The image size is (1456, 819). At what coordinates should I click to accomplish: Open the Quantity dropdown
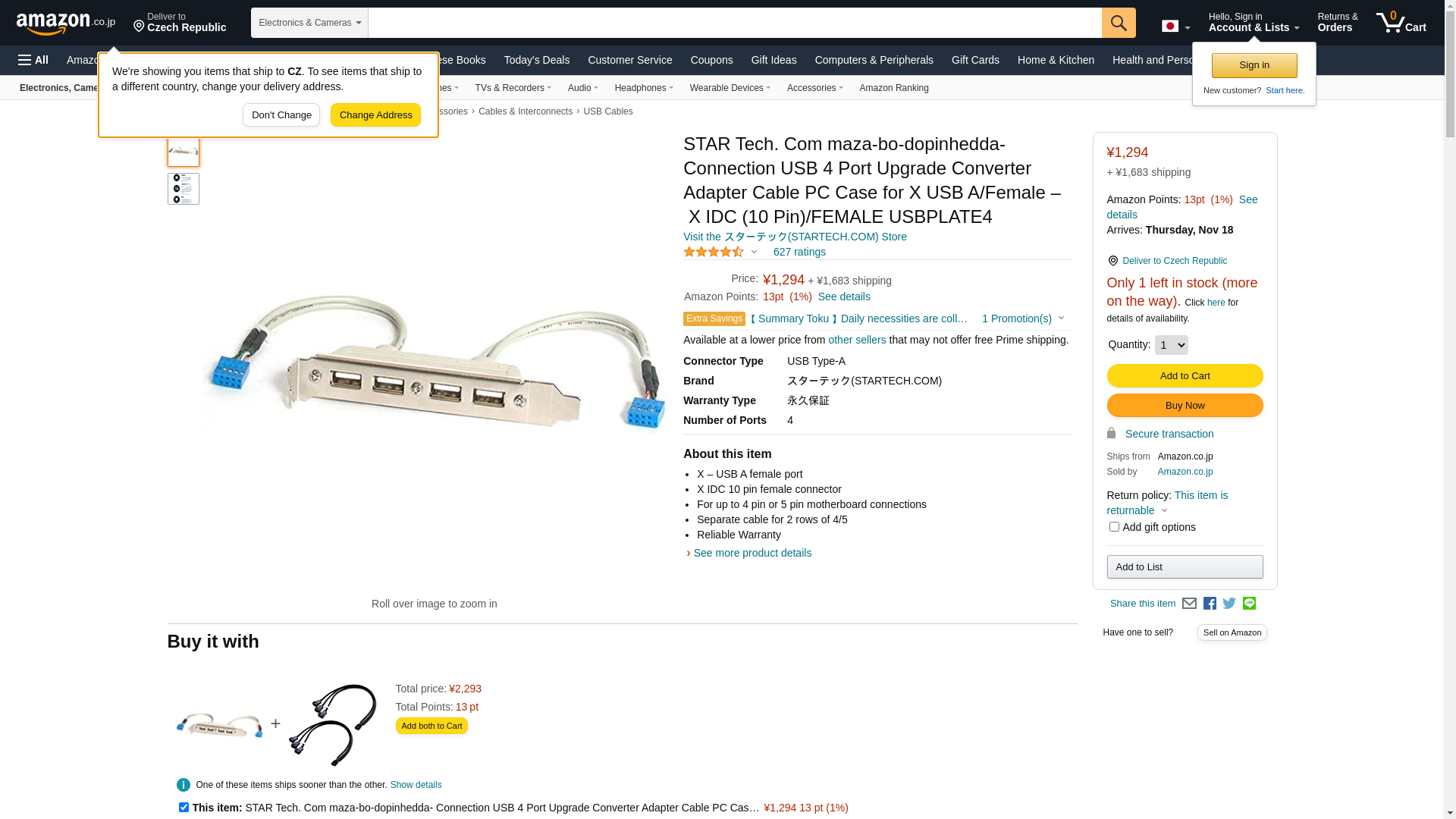[1171, 345]
